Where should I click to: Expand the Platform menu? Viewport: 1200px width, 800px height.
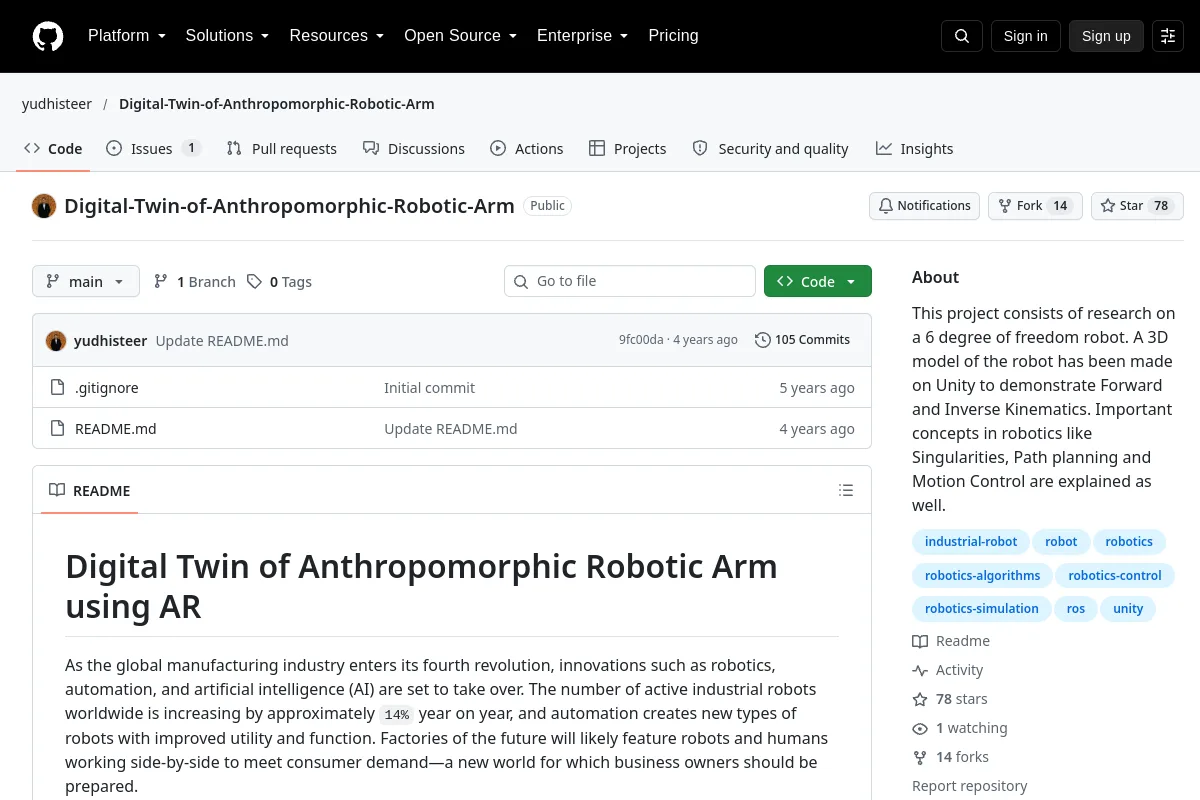tap(127, 36)
